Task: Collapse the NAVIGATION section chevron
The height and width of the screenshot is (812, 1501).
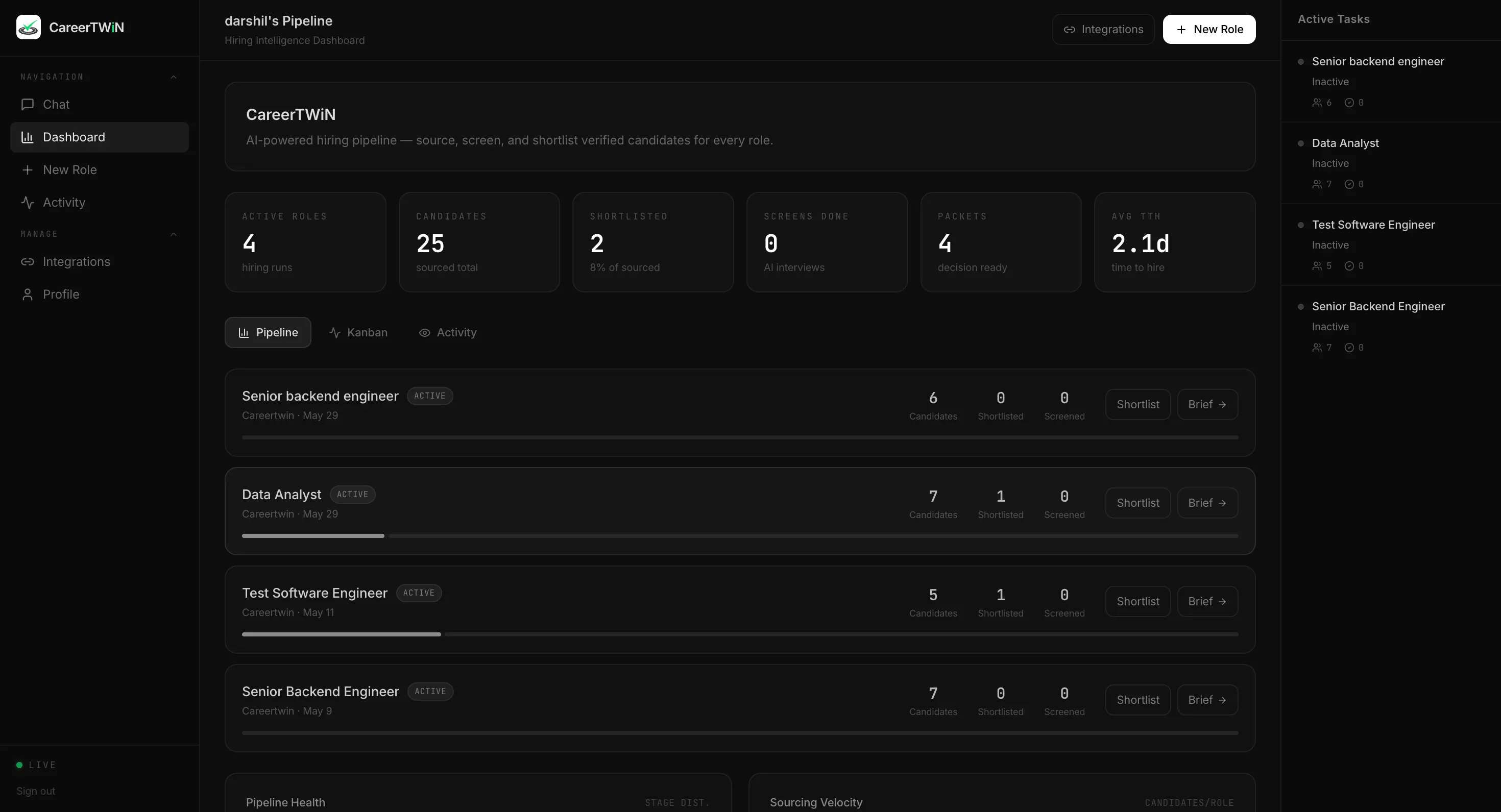Action: (x=173, y=77)
